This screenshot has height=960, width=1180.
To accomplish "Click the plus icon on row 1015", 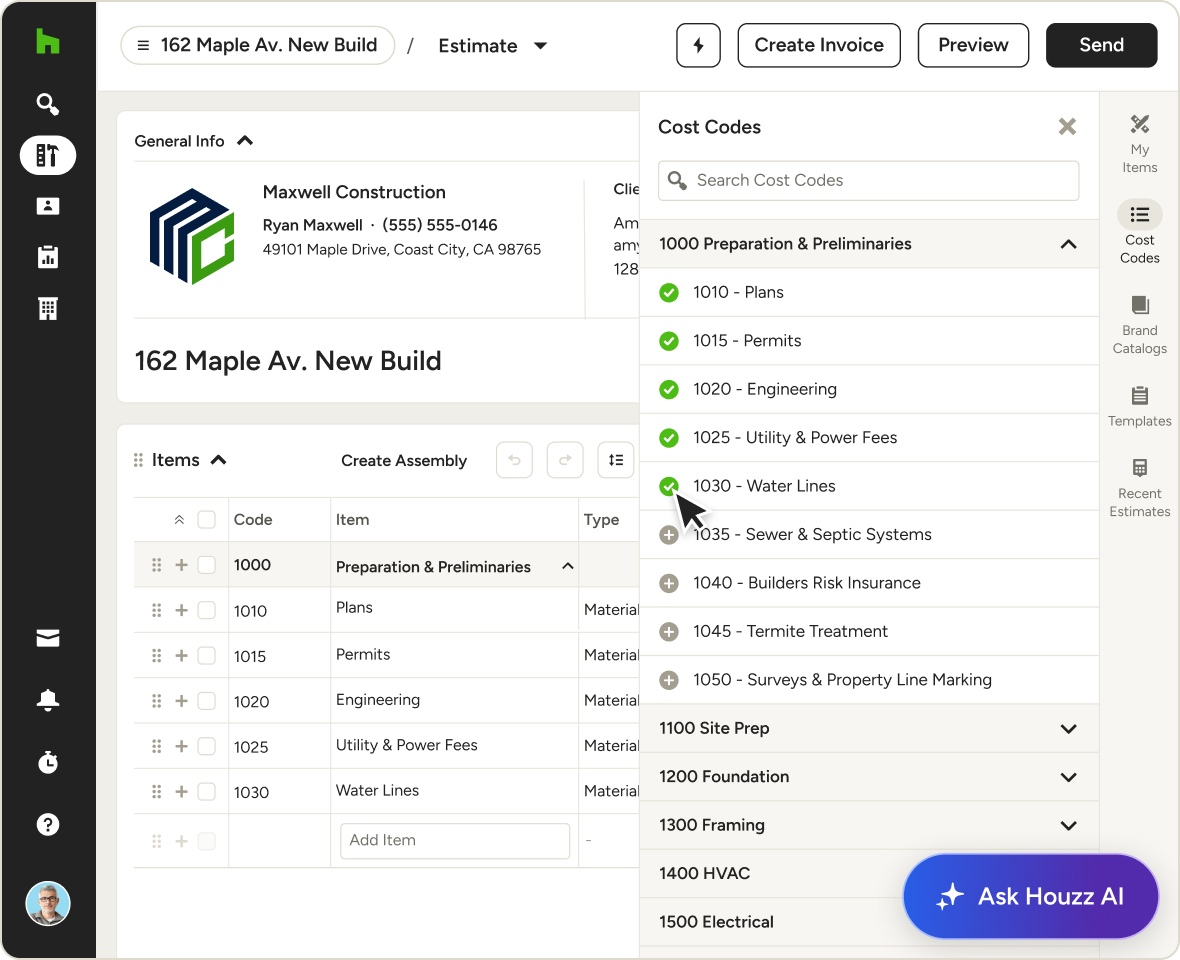I will [x=181, y=655].
